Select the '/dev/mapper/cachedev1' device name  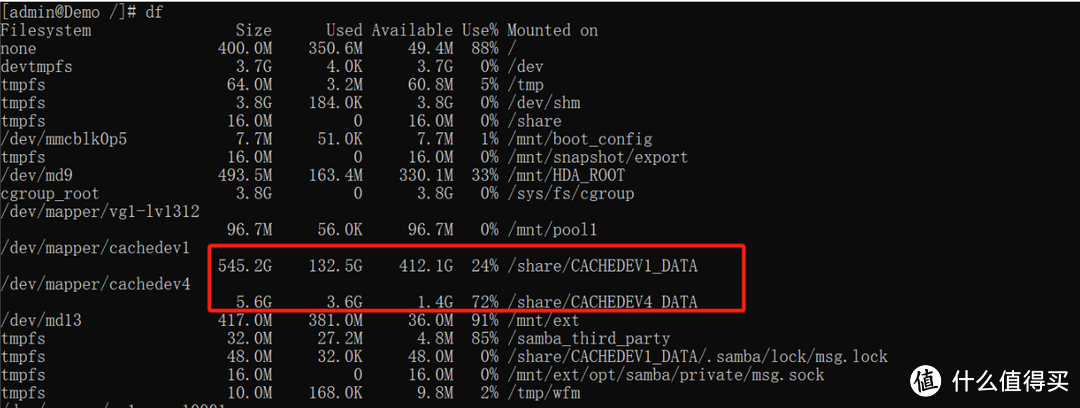click(x=96, y=247)
